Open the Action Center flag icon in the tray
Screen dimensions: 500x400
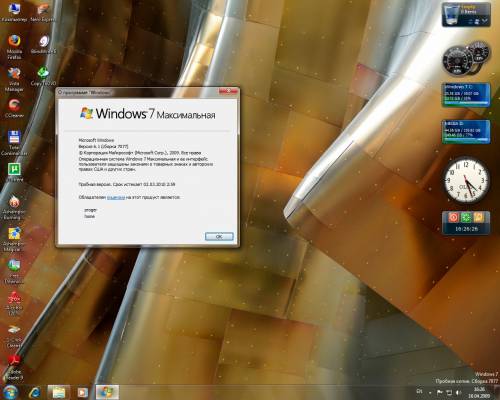(440, 393)
